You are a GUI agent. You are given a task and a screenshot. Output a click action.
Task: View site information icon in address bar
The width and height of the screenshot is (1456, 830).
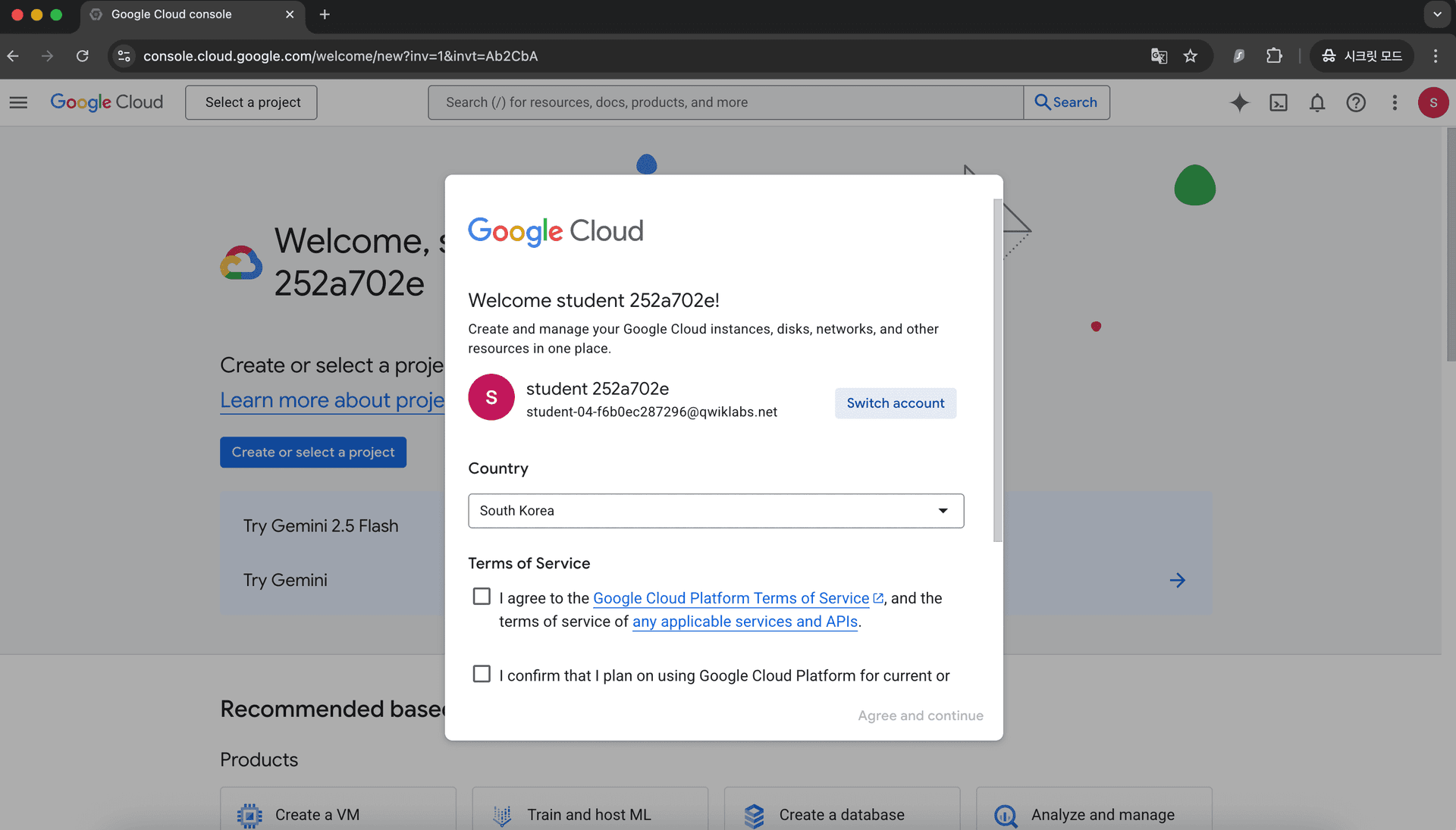click(124, 56)
